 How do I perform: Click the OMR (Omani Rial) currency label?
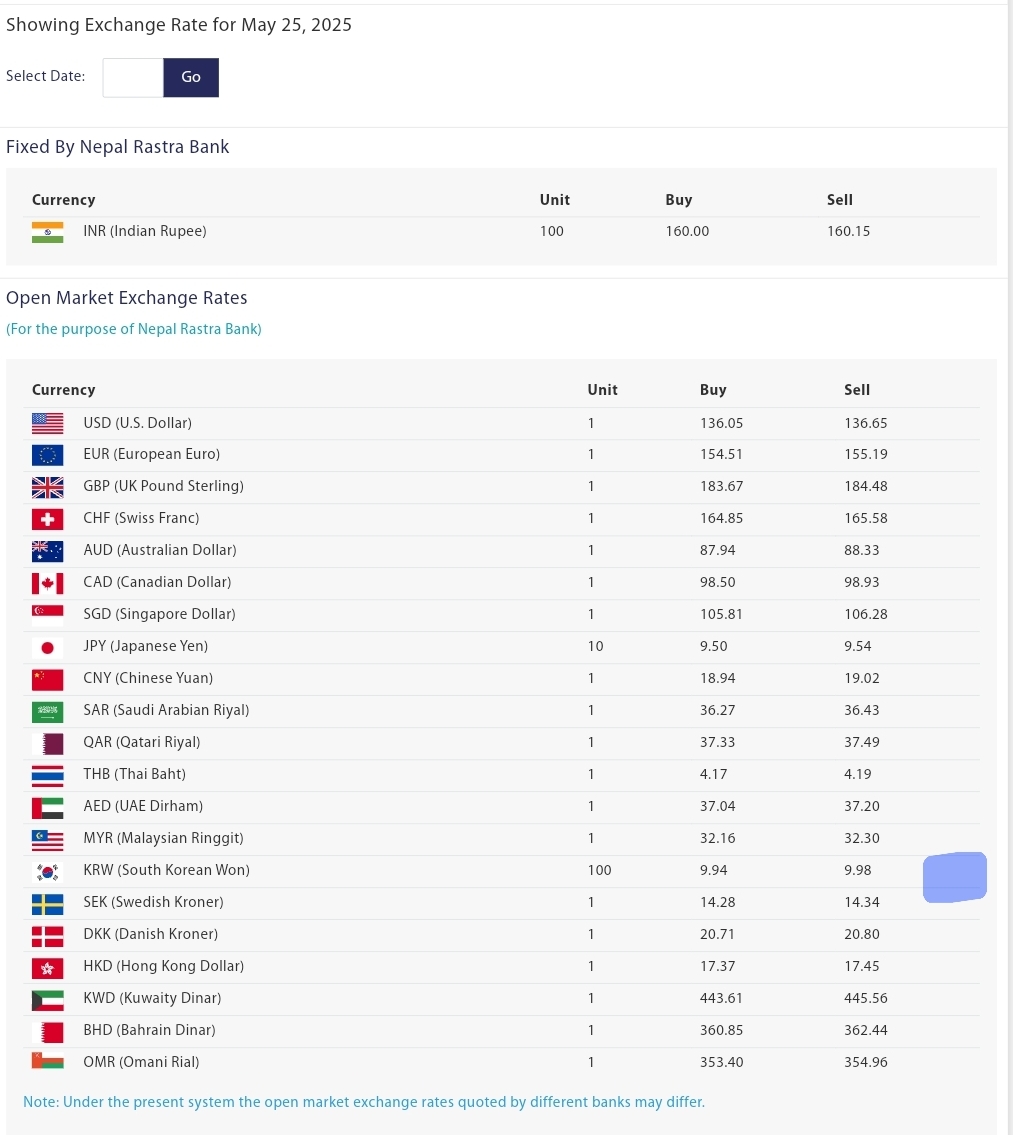pos(141,1062)
